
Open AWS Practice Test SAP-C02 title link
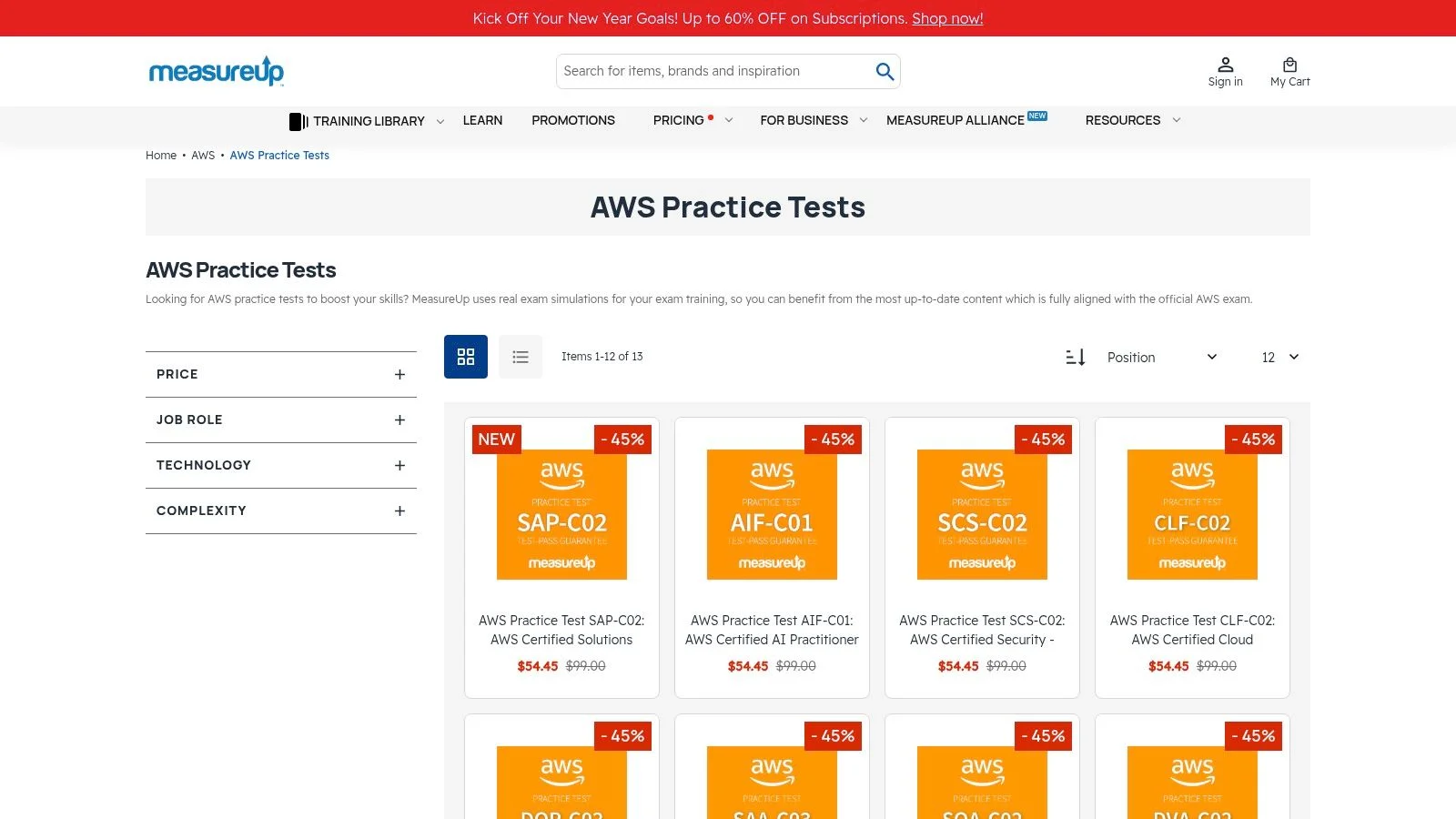click(561, 630)
